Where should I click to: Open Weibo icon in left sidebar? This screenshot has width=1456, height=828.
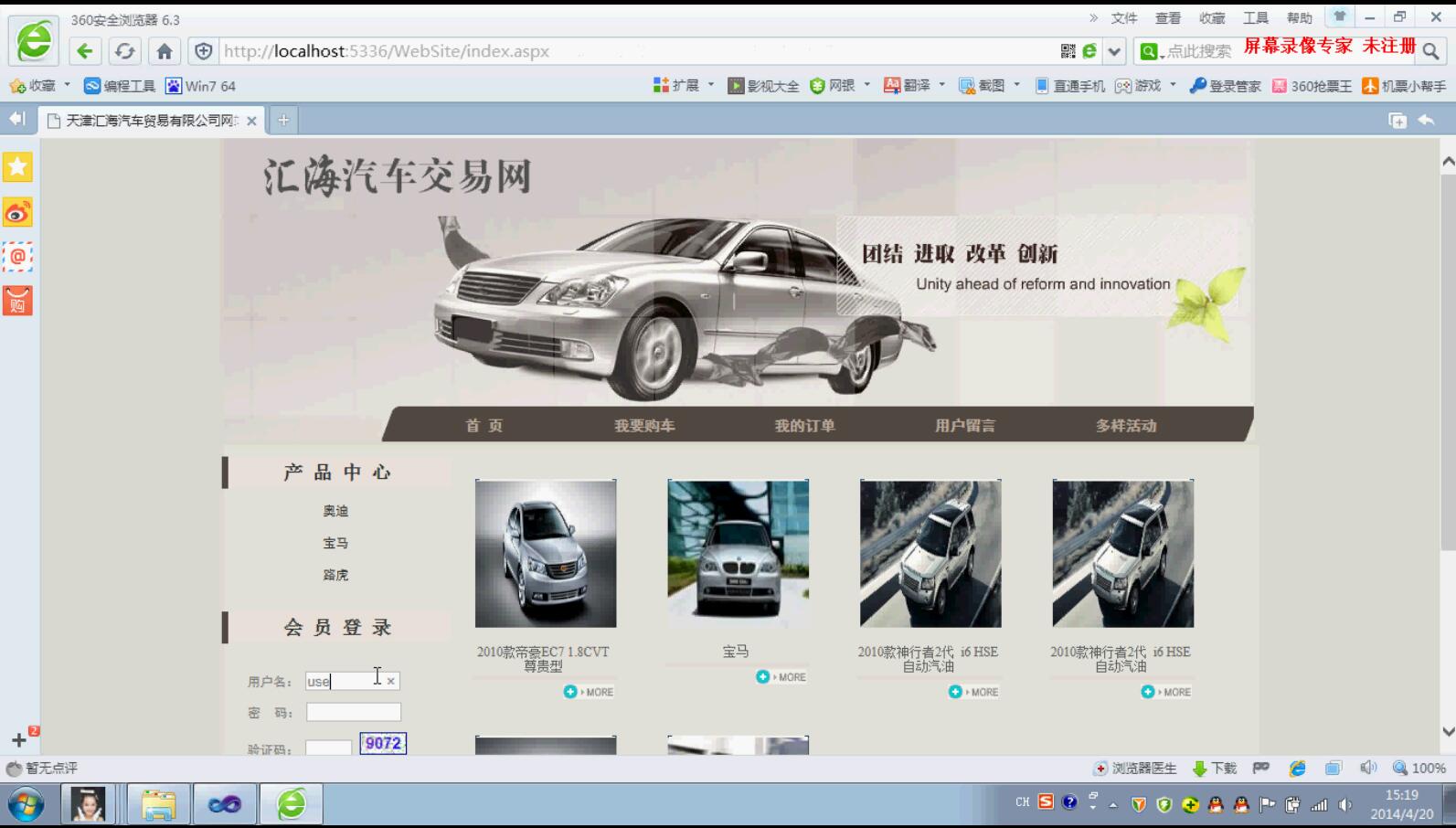tap(17, 212)
